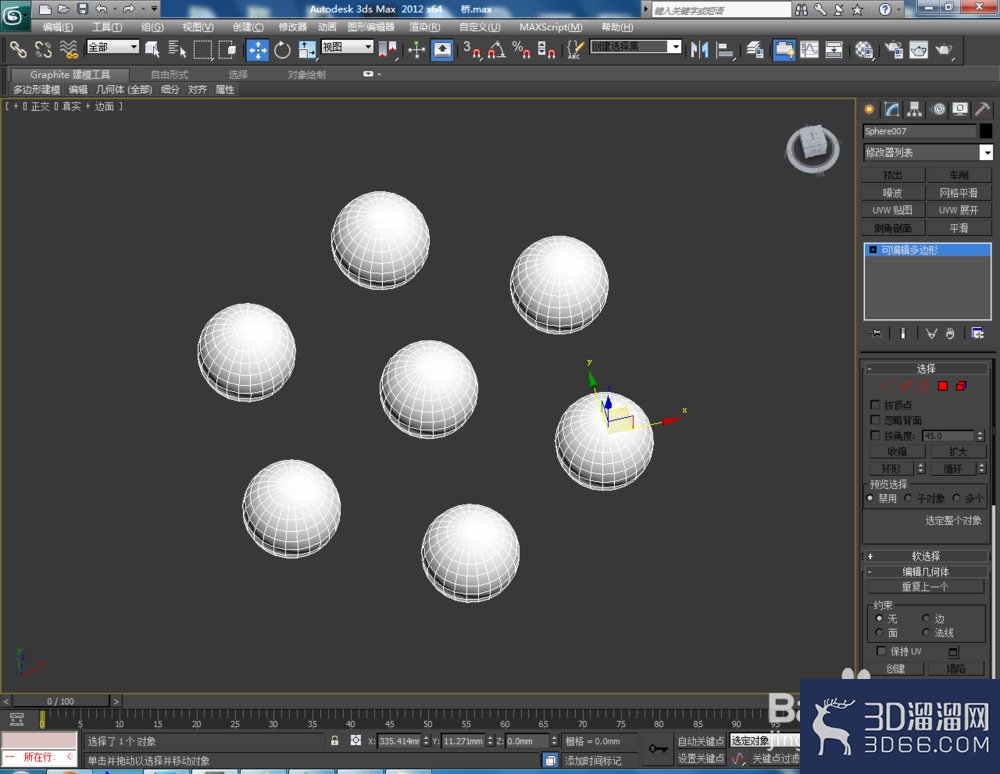Enable the 按角度 checkbox

pyautogui.click(x=875, y=435)
